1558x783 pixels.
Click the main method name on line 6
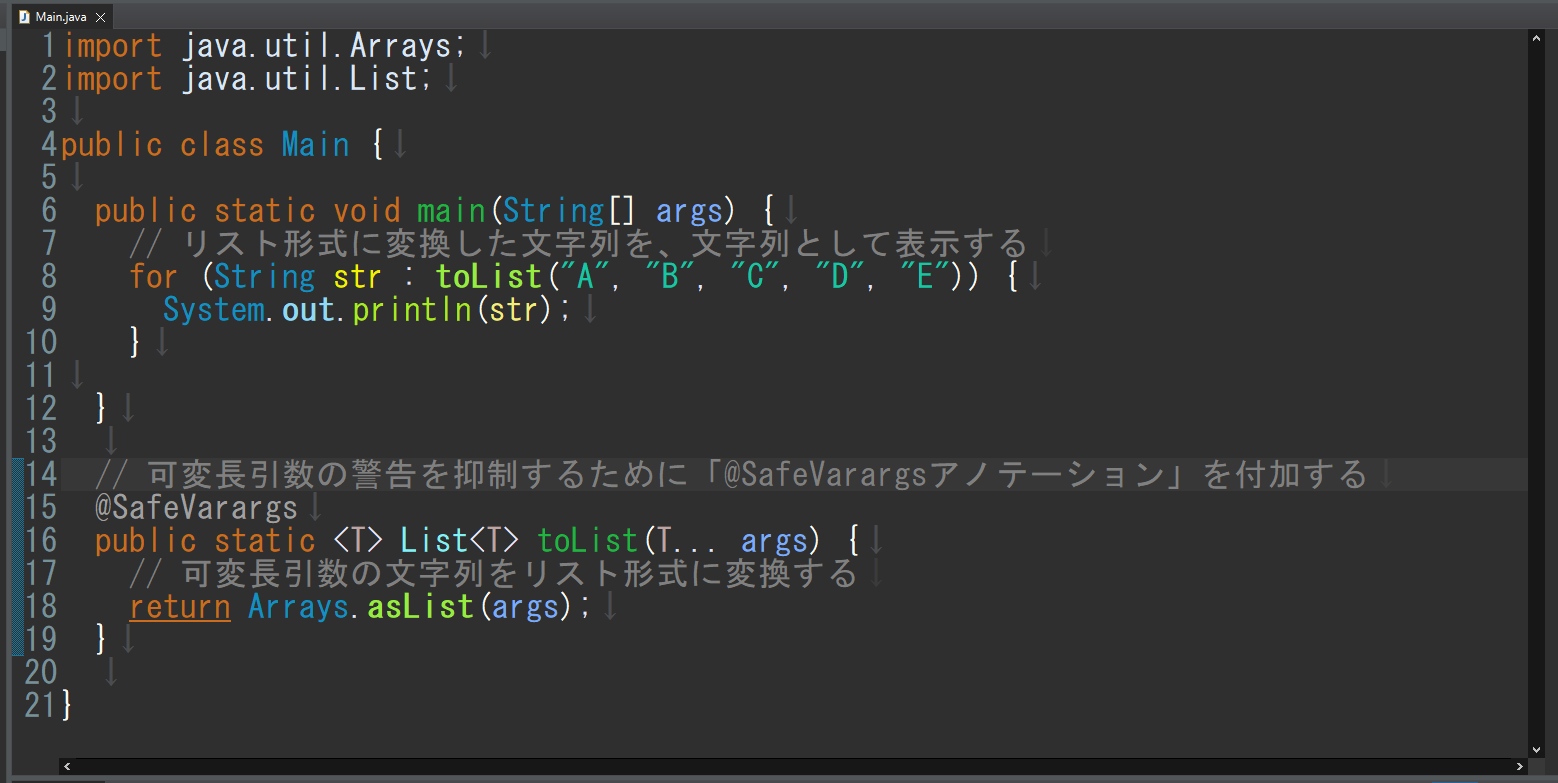pyautogui.click(x=450, y=210)
